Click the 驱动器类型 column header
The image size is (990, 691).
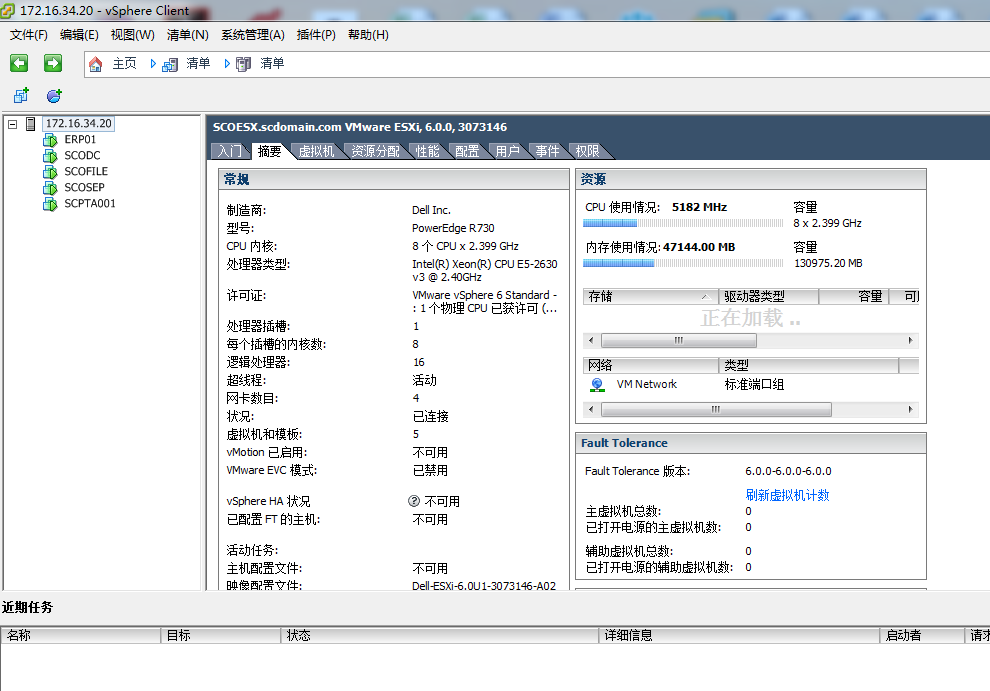pos(768,296)
